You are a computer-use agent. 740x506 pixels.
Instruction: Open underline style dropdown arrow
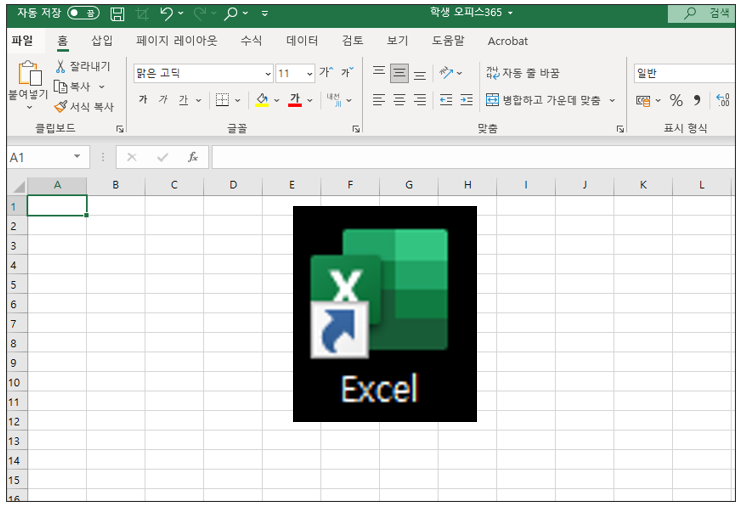click(x=198, y=100)
